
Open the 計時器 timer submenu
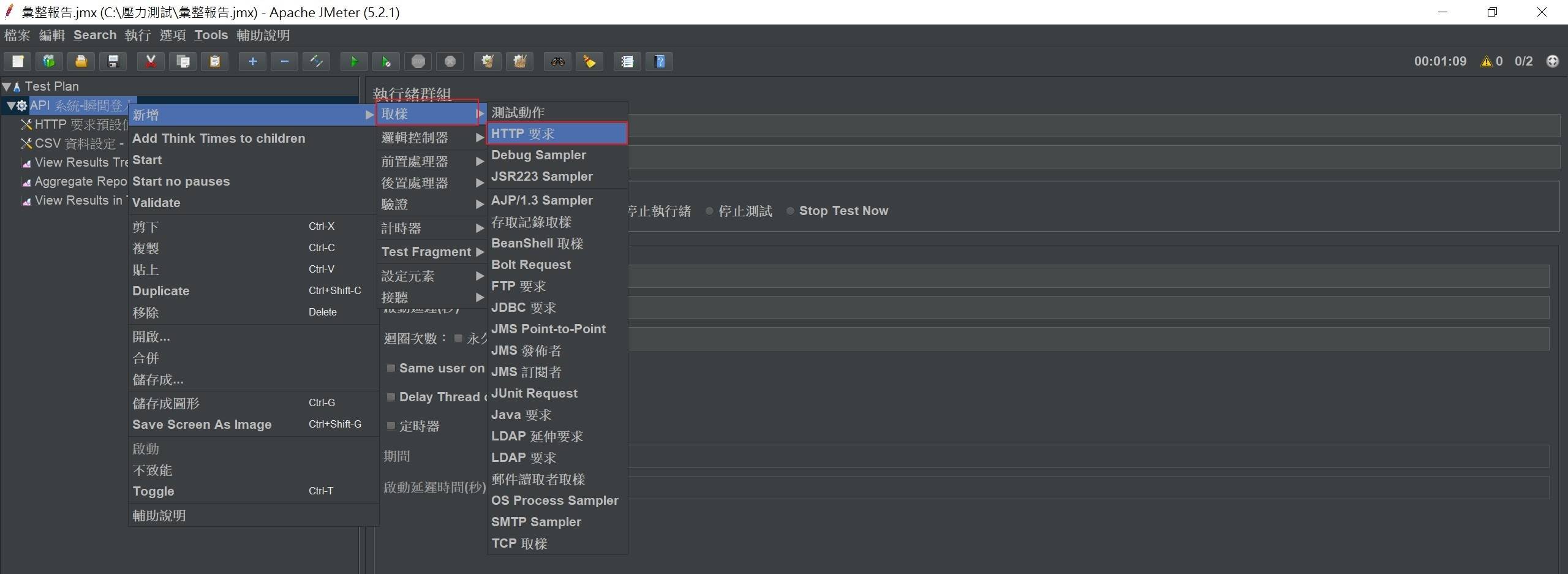tap(432, 228)
